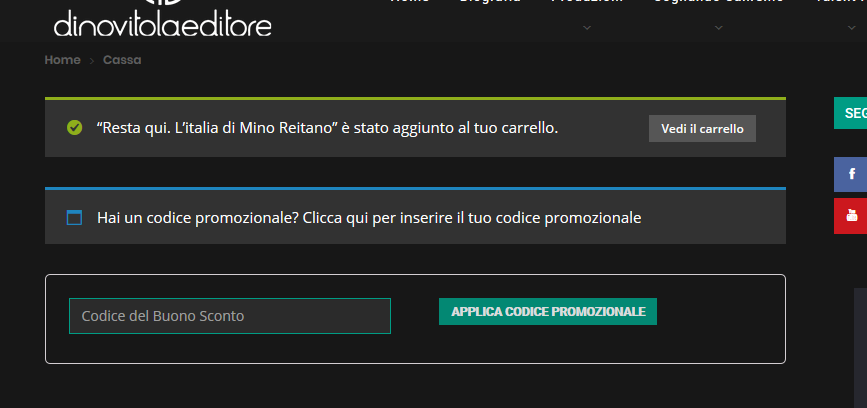Click the Vedi il carrello button
The image size is (867, 408).
pyautogui.click(x=702, y=129)
